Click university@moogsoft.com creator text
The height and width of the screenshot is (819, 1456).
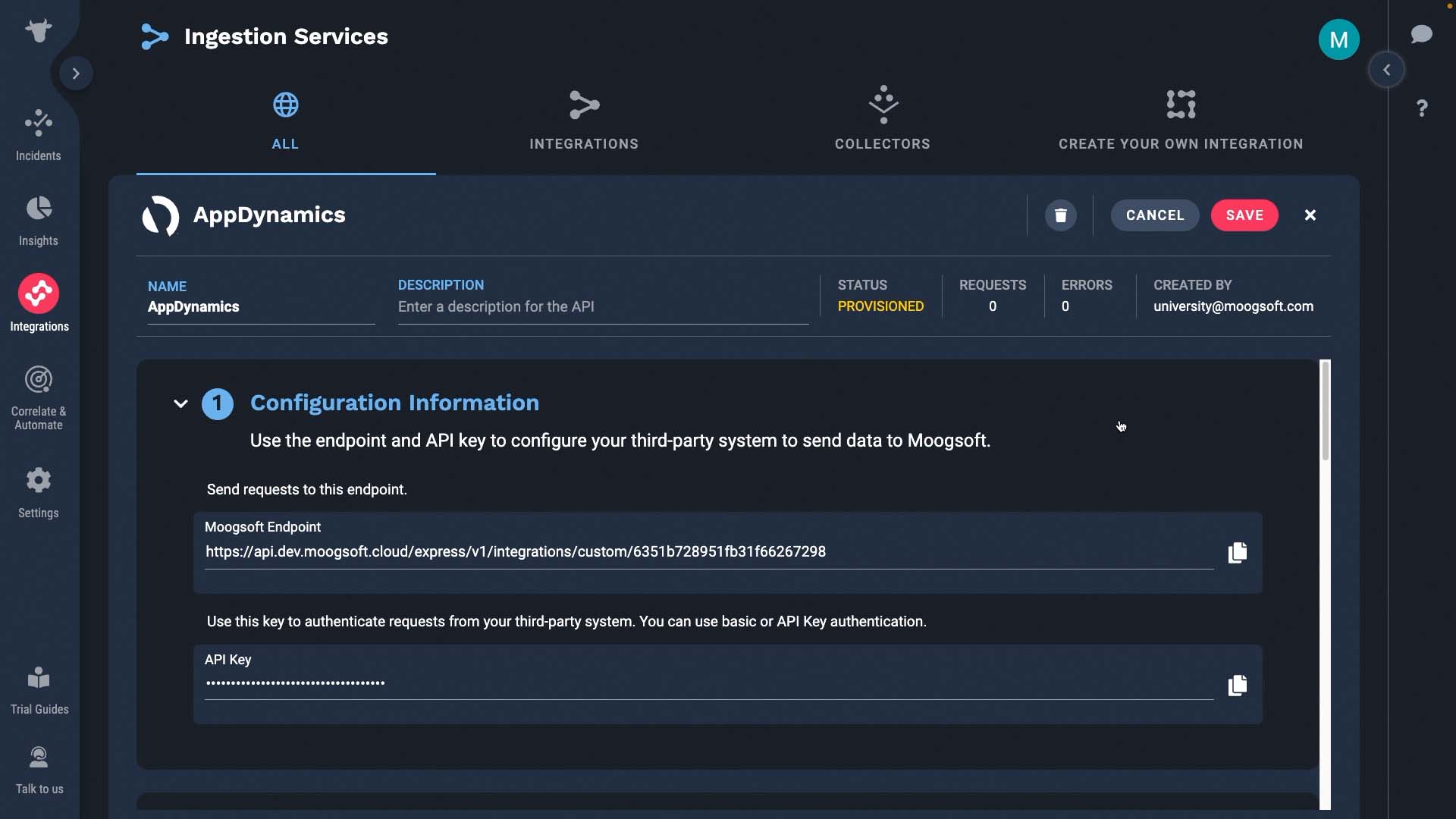point(1233,306)
